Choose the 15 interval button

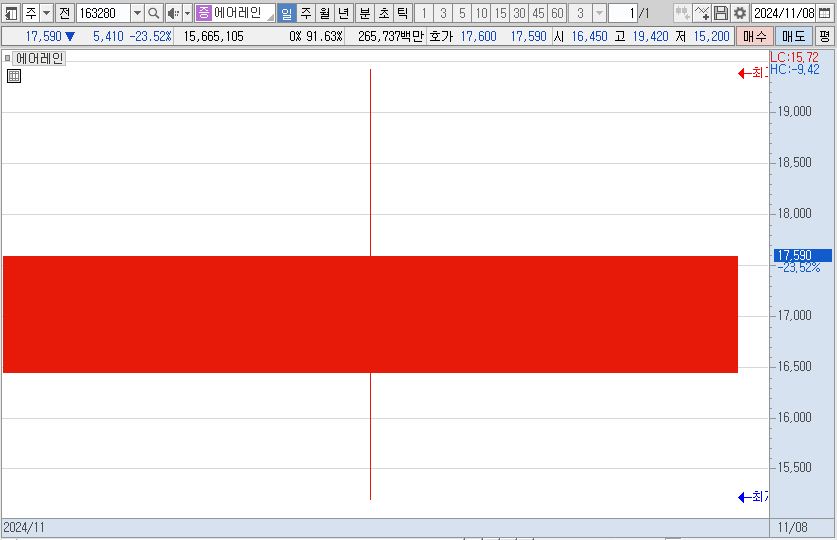coord(500,13)
